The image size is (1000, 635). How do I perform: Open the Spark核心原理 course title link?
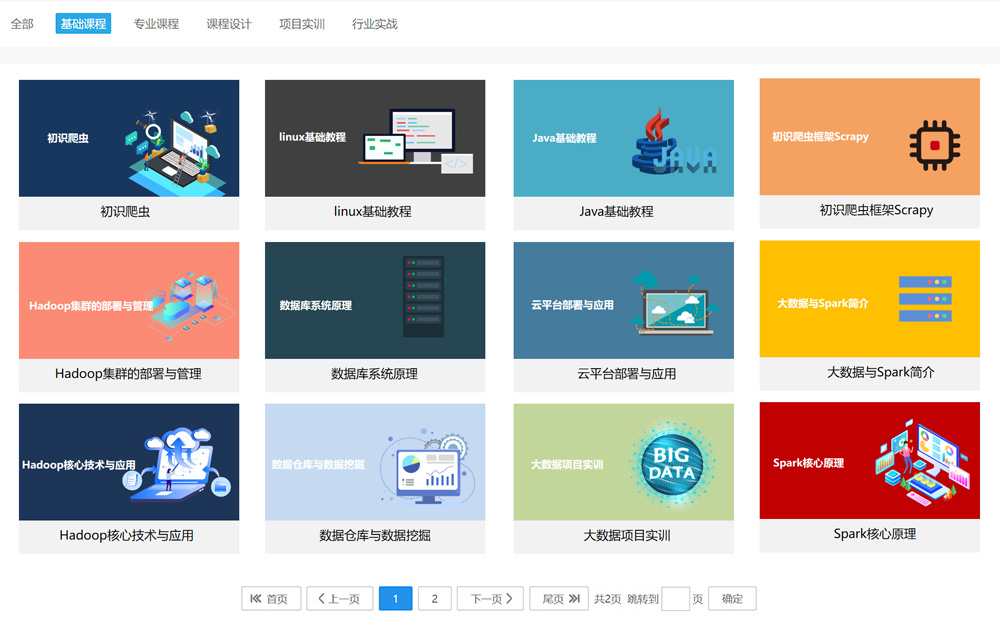click(x=874, y=534)
